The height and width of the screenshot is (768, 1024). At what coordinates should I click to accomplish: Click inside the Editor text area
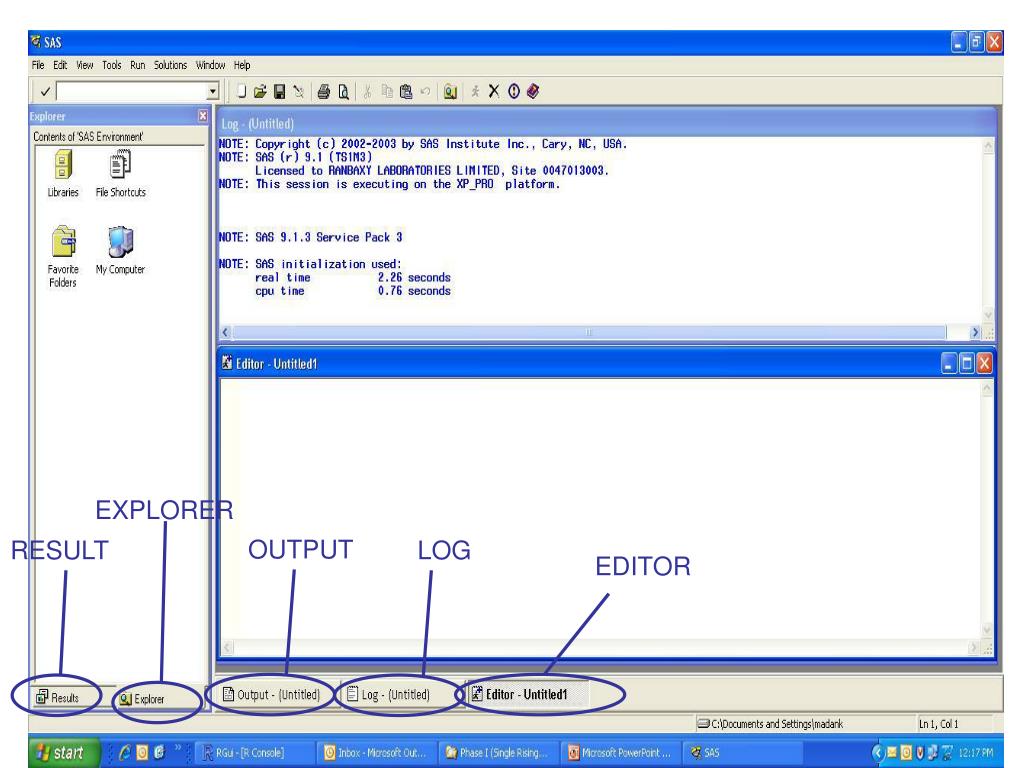(x=601, y=509)
